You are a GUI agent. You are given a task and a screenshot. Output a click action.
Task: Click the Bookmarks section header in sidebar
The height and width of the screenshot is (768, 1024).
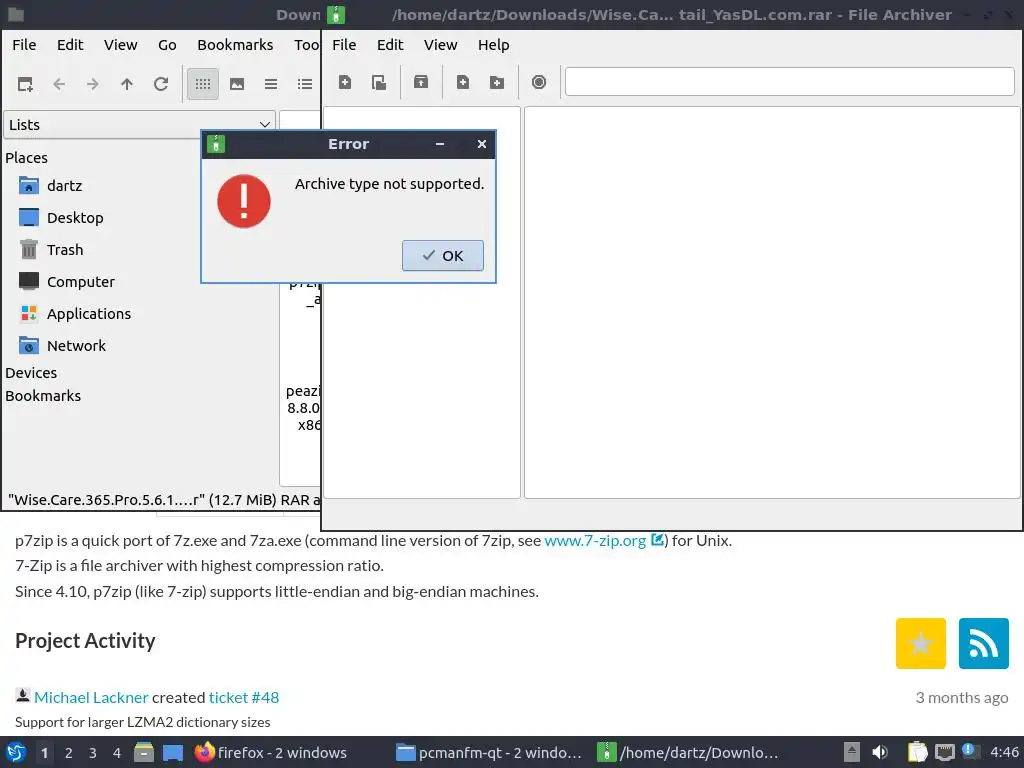43,396
